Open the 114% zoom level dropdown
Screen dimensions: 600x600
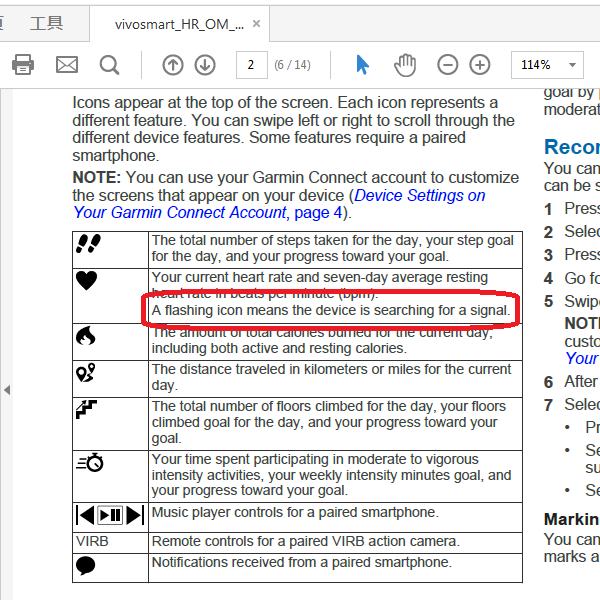coord(547,65)
